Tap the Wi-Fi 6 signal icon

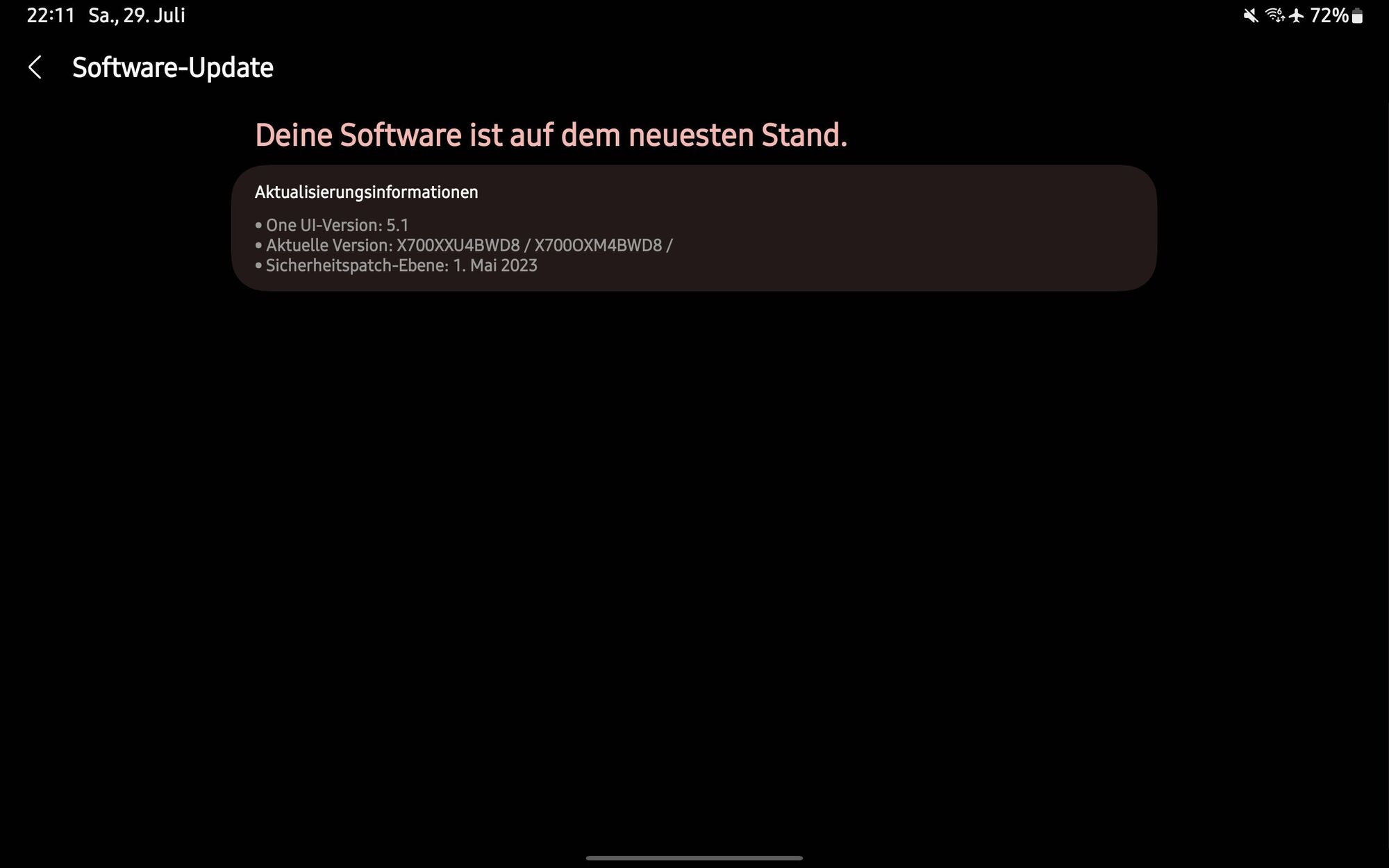1274,15
